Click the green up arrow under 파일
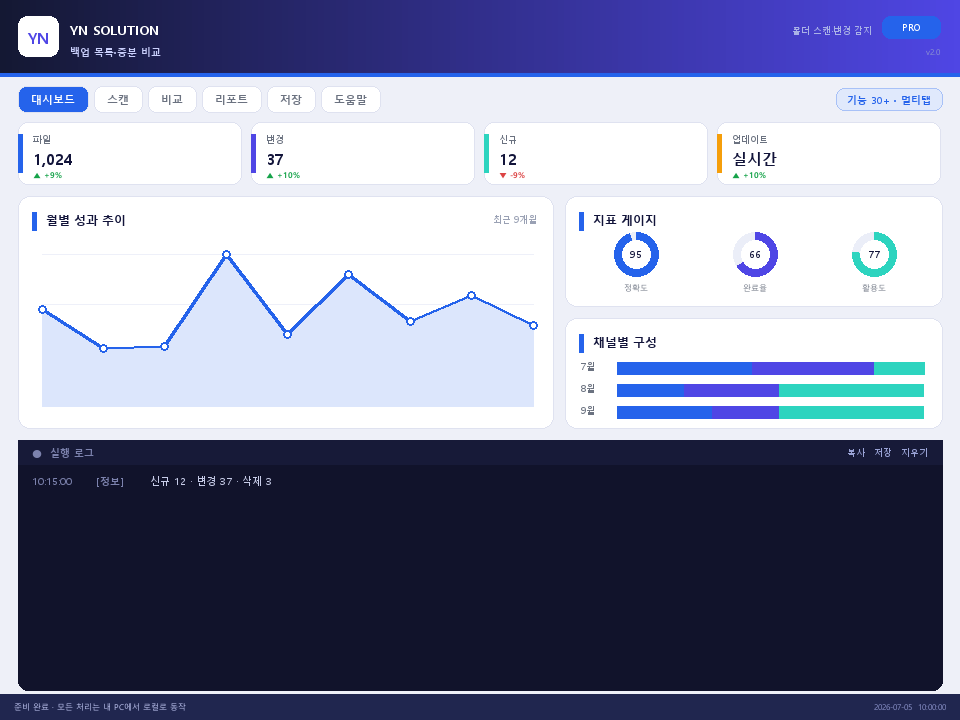Viewport: 960px width, 720px height. click(x=37, y=176)
